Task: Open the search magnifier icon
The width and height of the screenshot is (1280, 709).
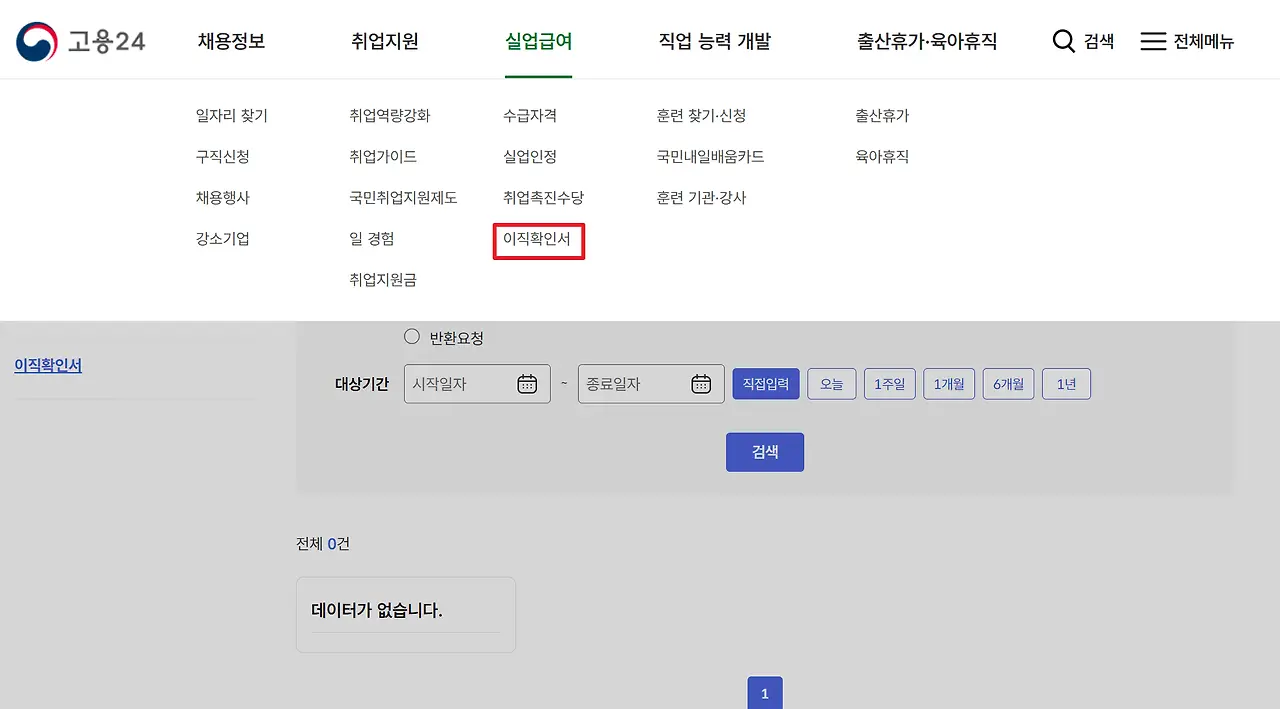Action: point(1064,41)
